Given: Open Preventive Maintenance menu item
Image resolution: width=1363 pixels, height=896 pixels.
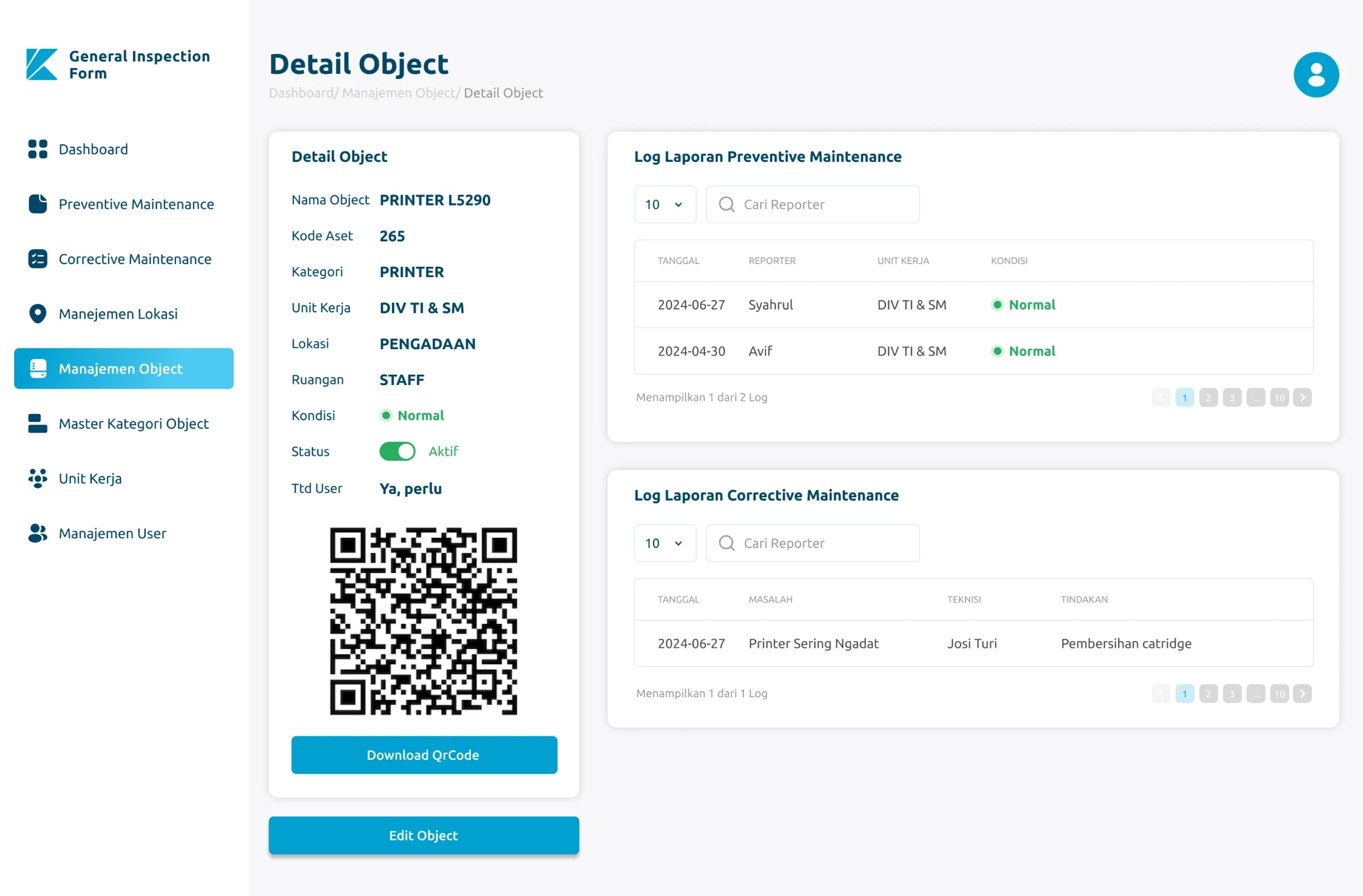Looking at the screenshot, I should coord(124,204).
